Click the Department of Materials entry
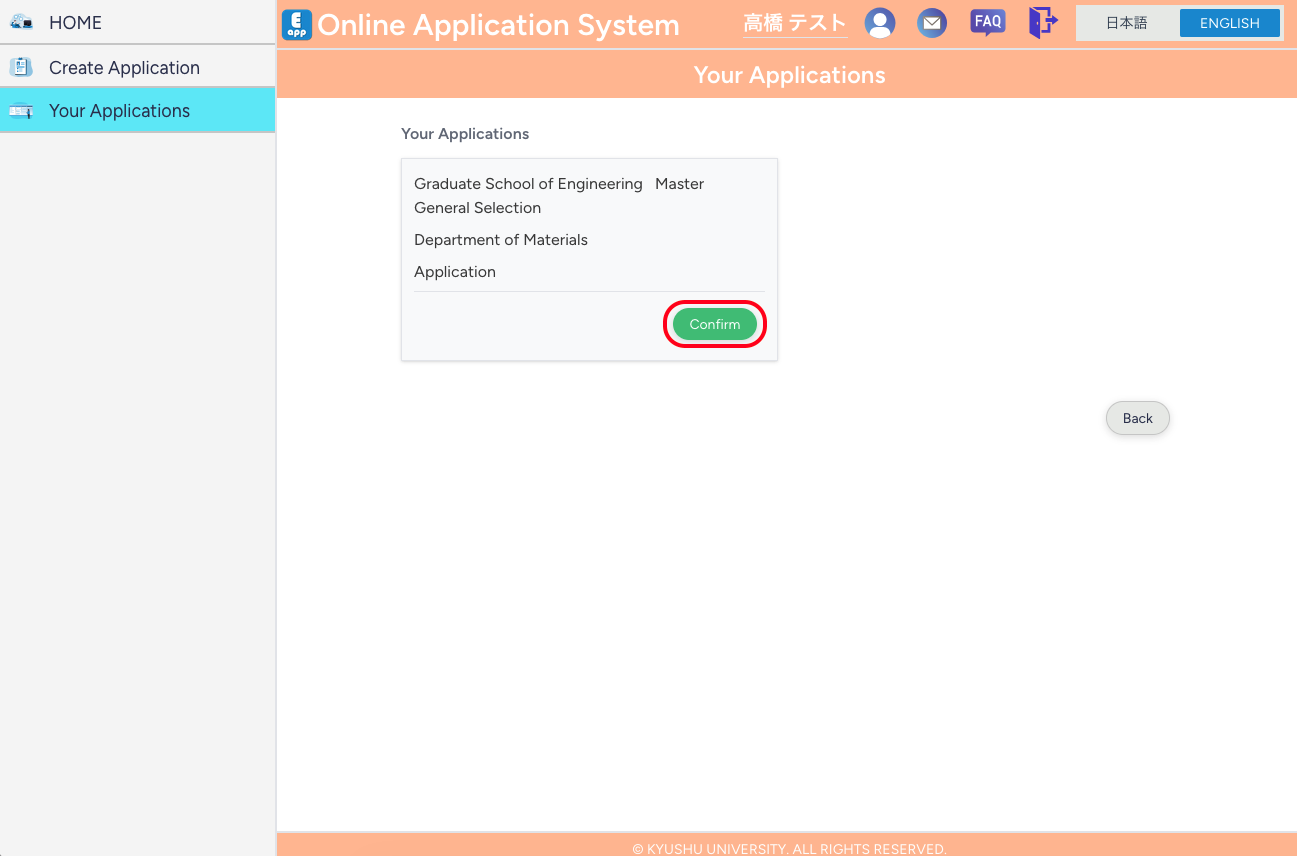Image resolution: width=1297 pixels, height=856 pixels. click(x=500, y=240)
